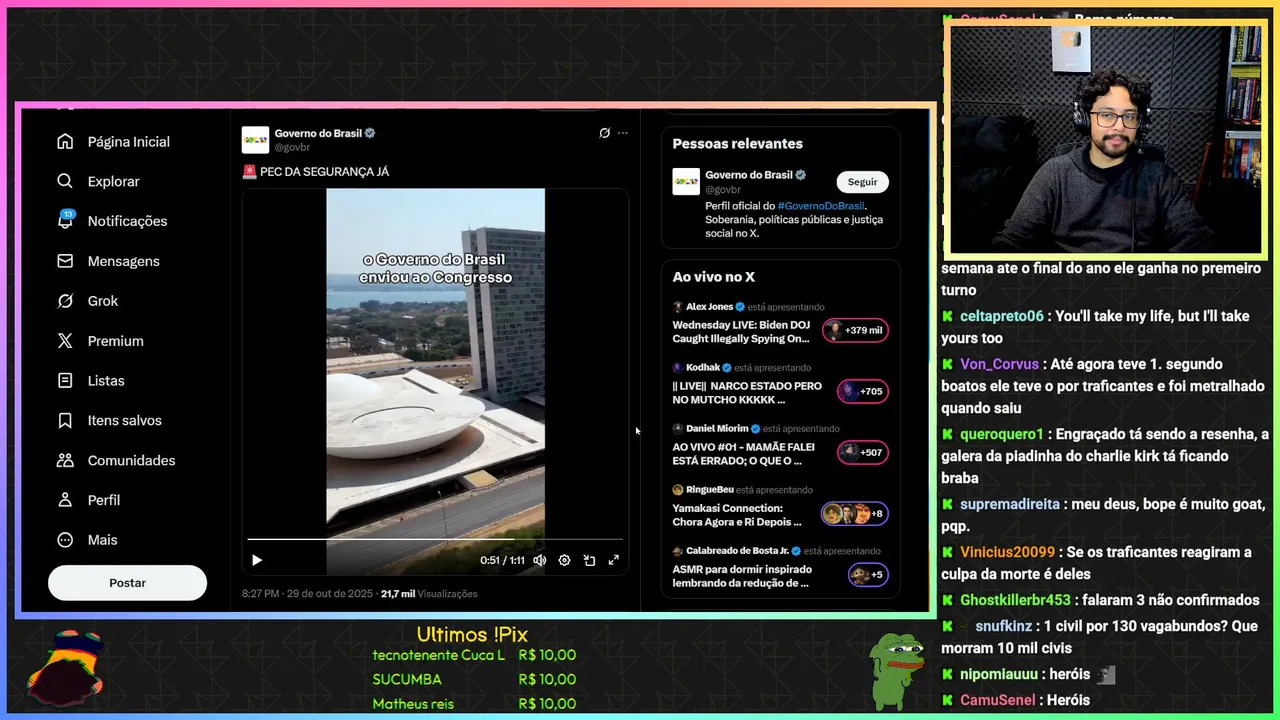
Task: Click +379 mil listeners badge
Action: coord(855,330)
